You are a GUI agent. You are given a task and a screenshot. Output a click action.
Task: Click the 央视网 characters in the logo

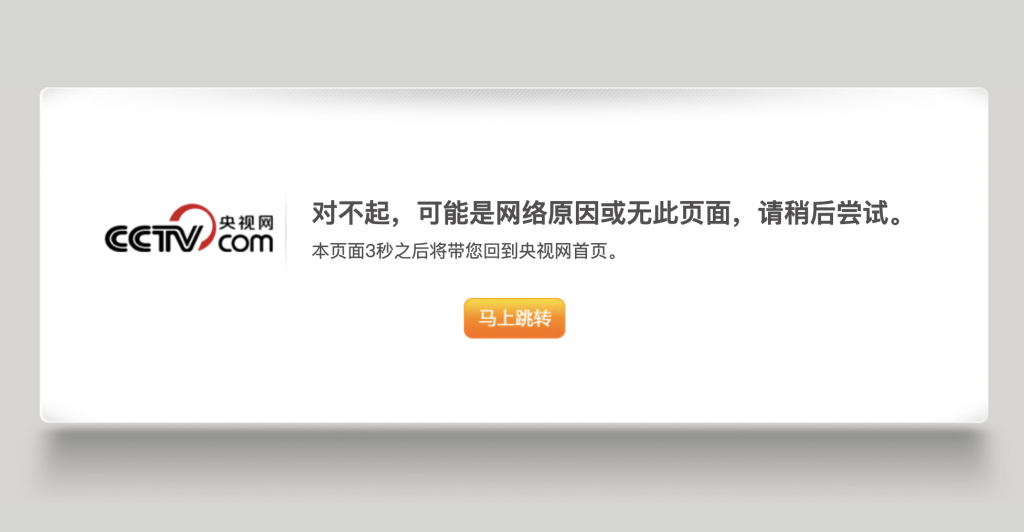coord(246,223)
